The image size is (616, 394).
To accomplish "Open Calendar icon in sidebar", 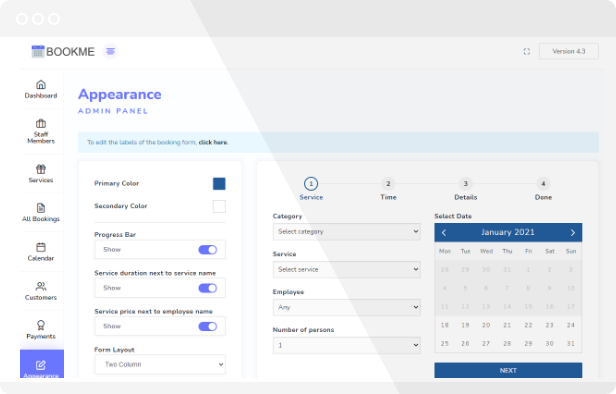I will coord(41,247).
